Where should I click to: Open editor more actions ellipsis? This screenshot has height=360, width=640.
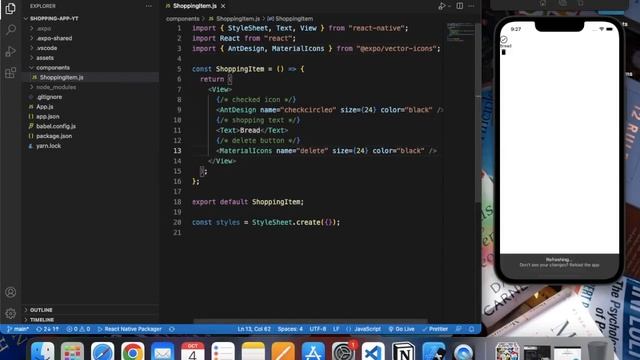pyautogui.click(x=471, y=6)
